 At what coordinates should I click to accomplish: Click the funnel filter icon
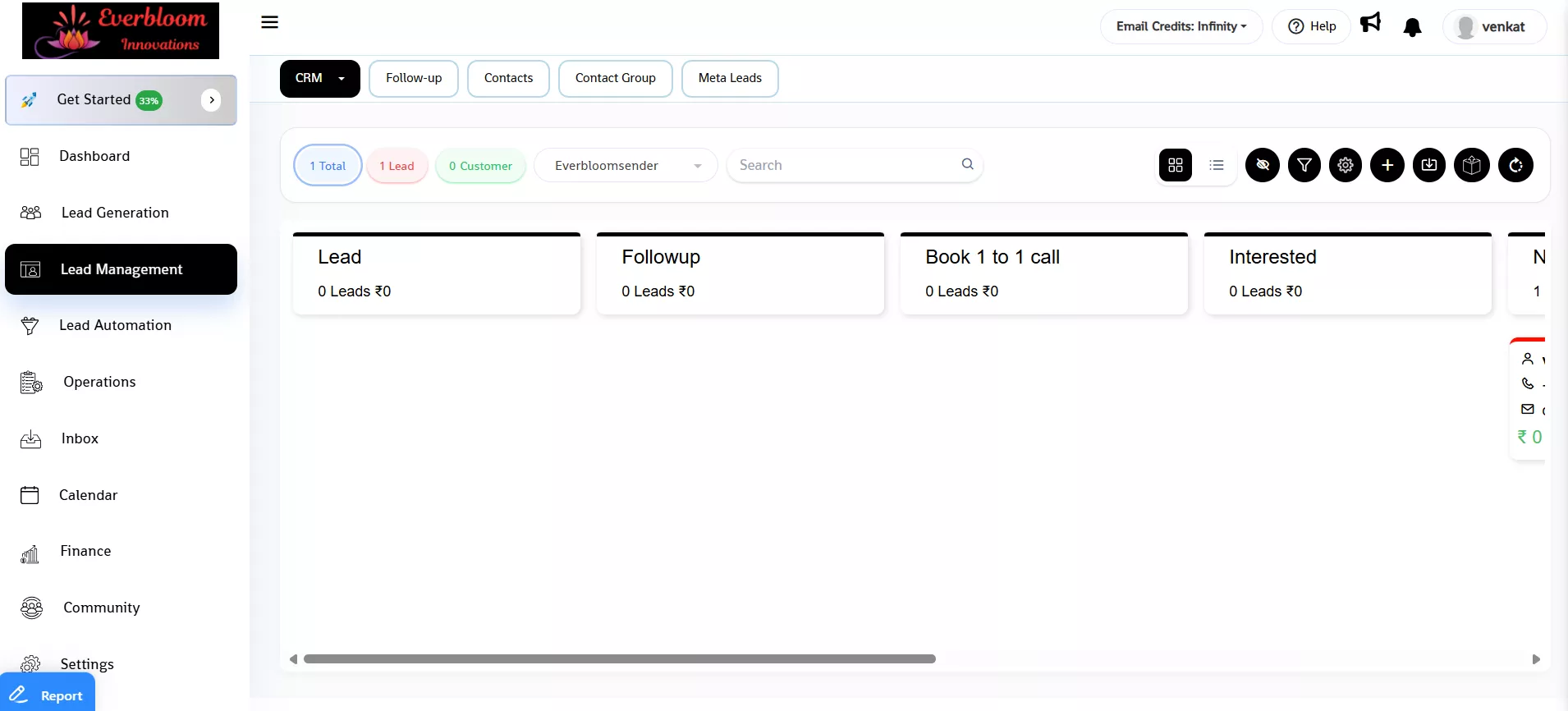(x=1304, y=165)
